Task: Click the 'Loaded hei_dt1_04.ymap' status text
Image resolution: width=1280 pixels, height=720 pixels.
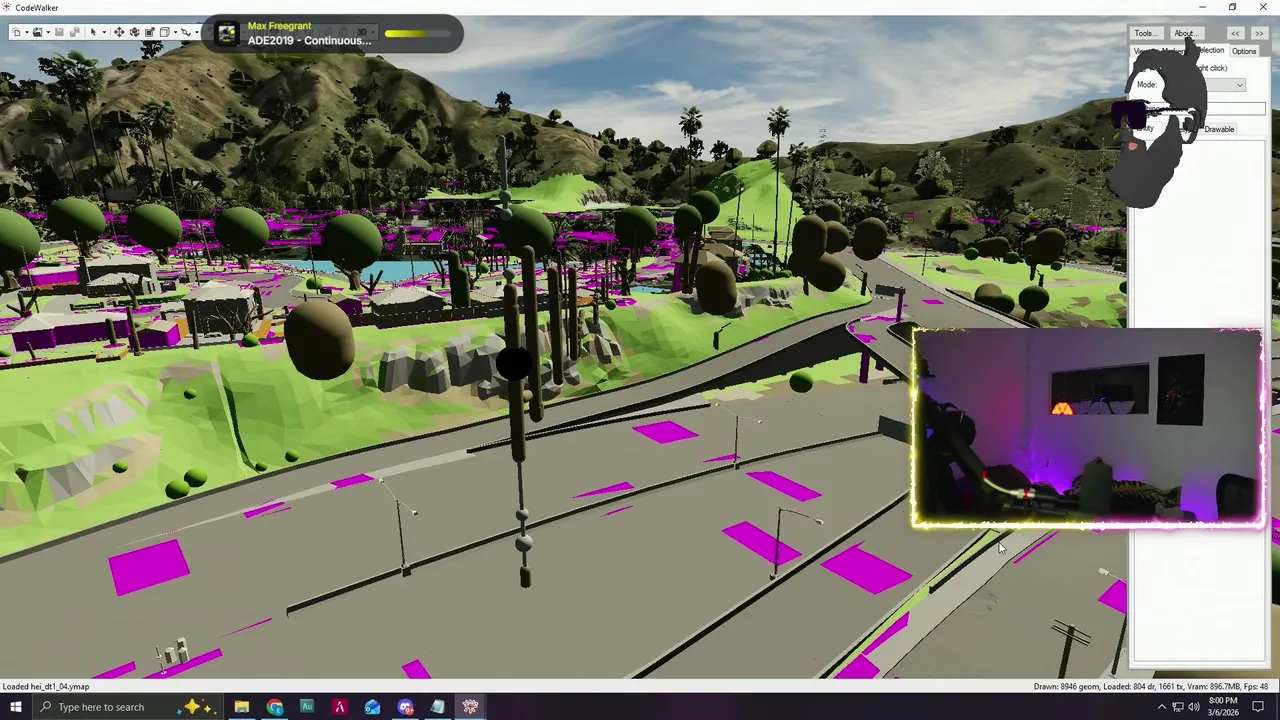Action: click(46, 687)
